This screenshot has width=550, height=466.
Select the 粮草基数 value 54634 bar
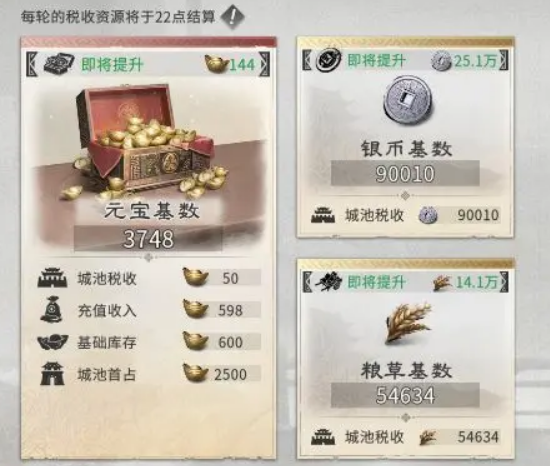pos(405,395)
